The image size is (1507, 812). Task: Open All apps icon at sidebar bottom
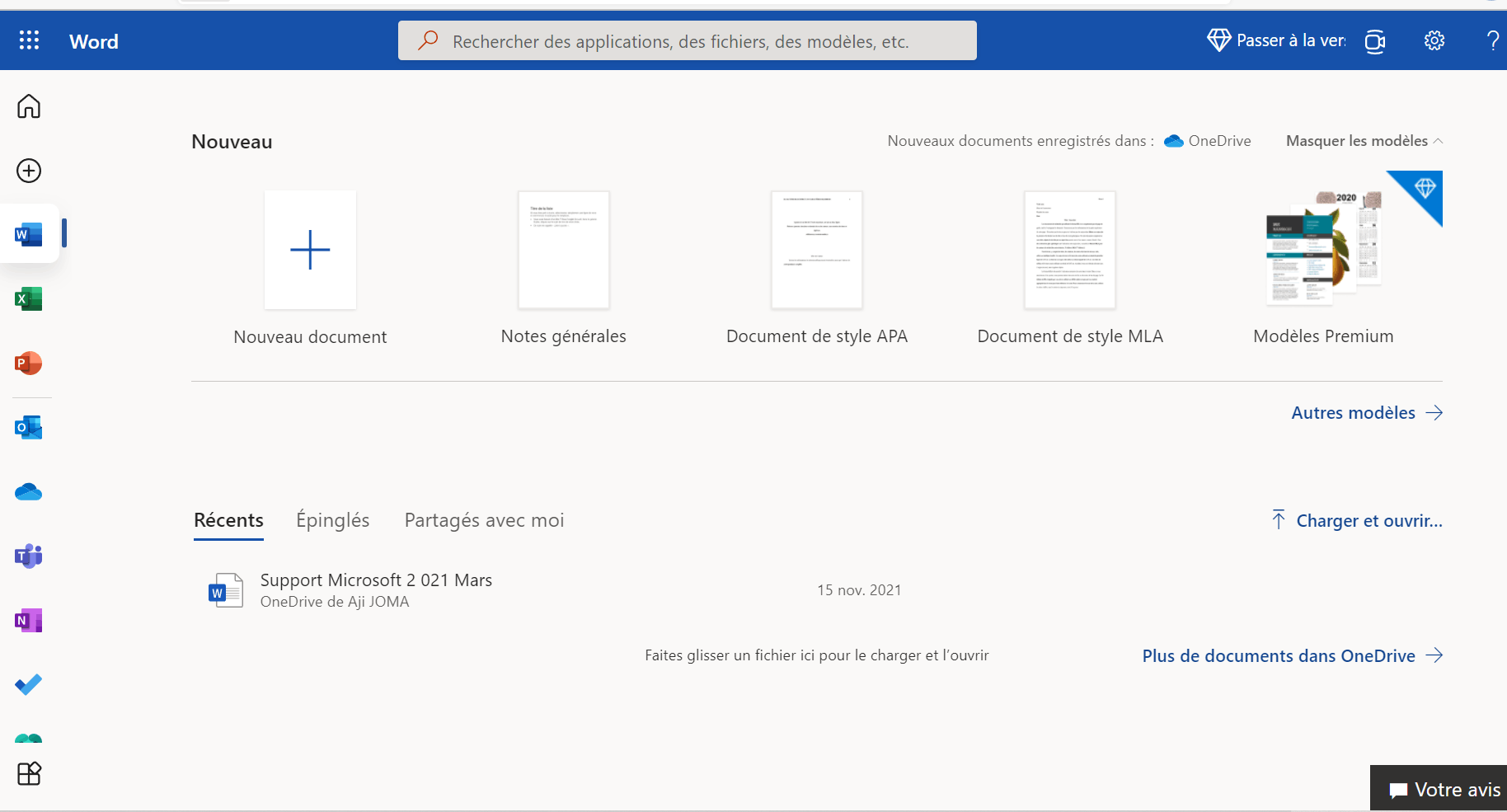coord(29,773)
